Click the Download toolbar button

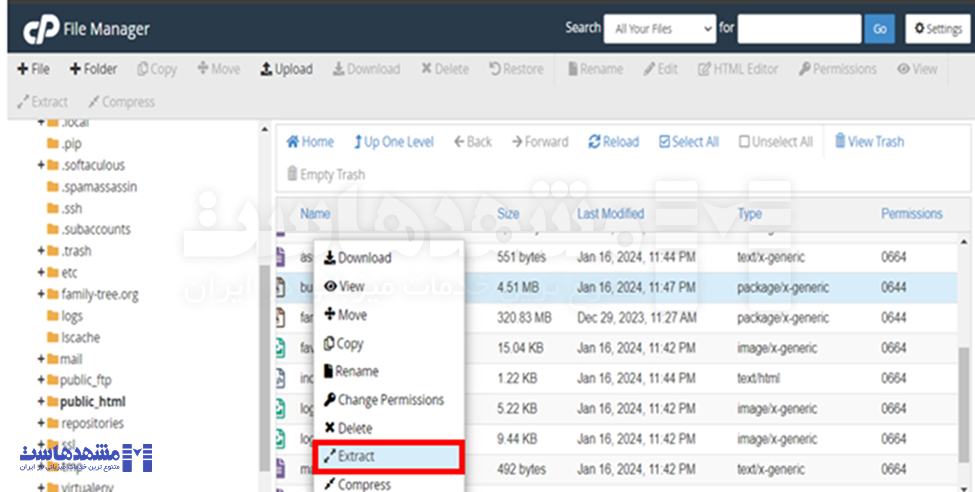[x=366, y=69]
